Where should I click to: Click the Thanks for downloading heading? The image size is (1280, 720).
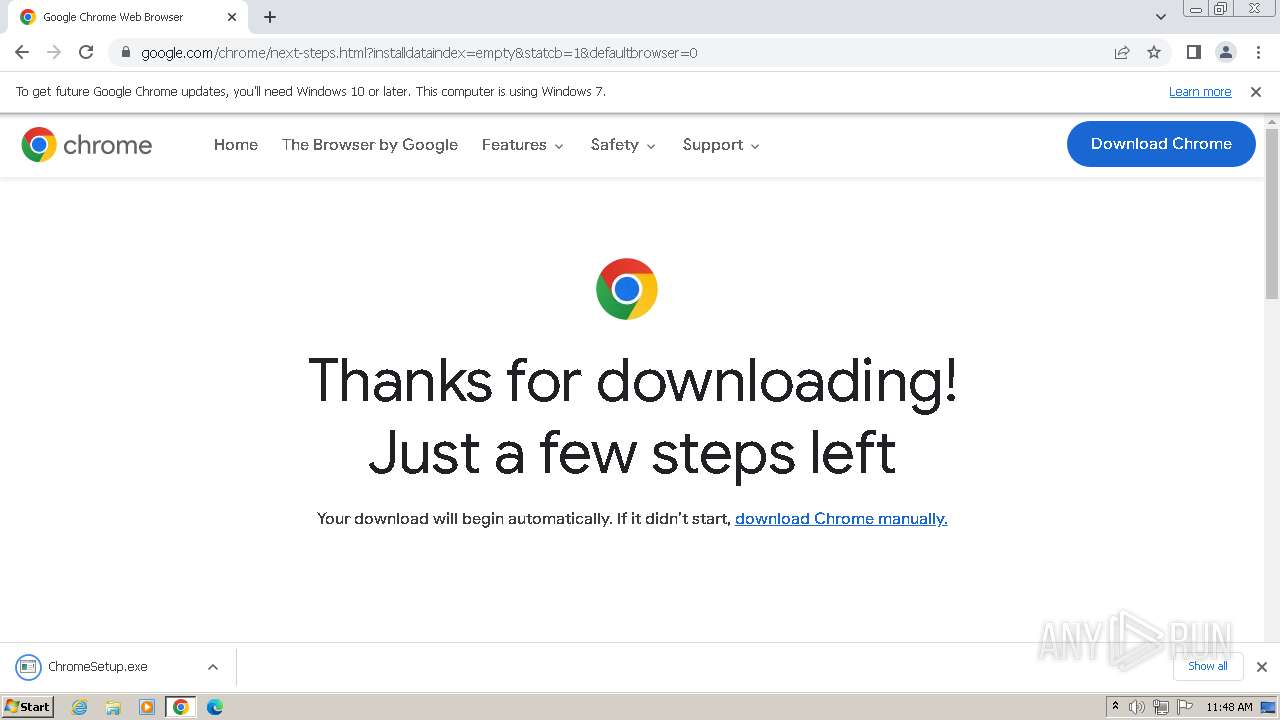click(x=632, y=417)
